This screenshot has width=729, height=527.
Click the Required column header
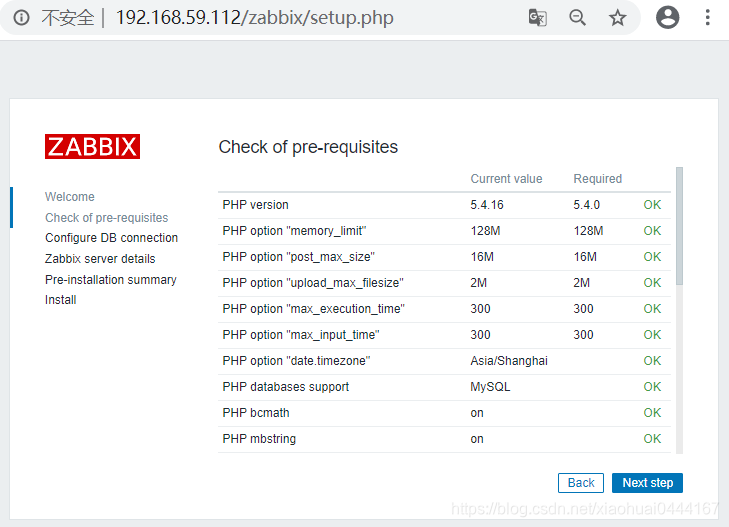pyautogui.click(x=597, y=178)
